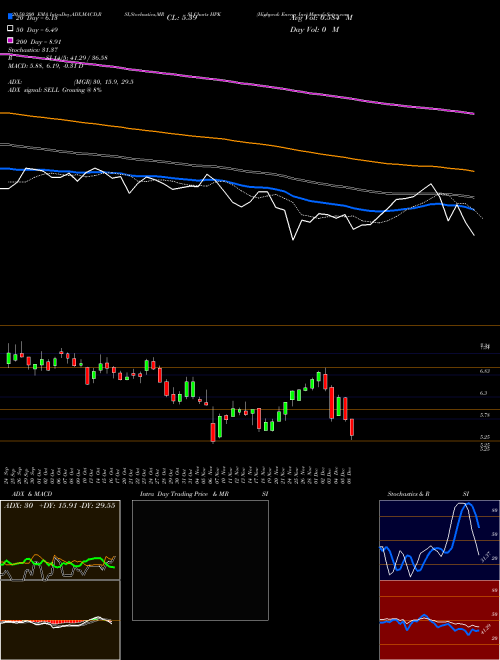The width and height of the screenshot is (500, 660).
Task: Click the 5.78 price axis label
Action: [x=485, y=415]
